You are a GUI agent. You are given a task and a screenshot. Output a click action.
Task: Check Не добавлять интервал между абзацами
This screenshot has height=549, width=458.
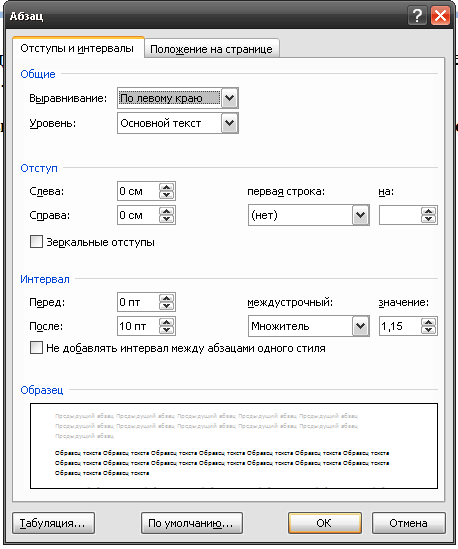tap(36, 348)
